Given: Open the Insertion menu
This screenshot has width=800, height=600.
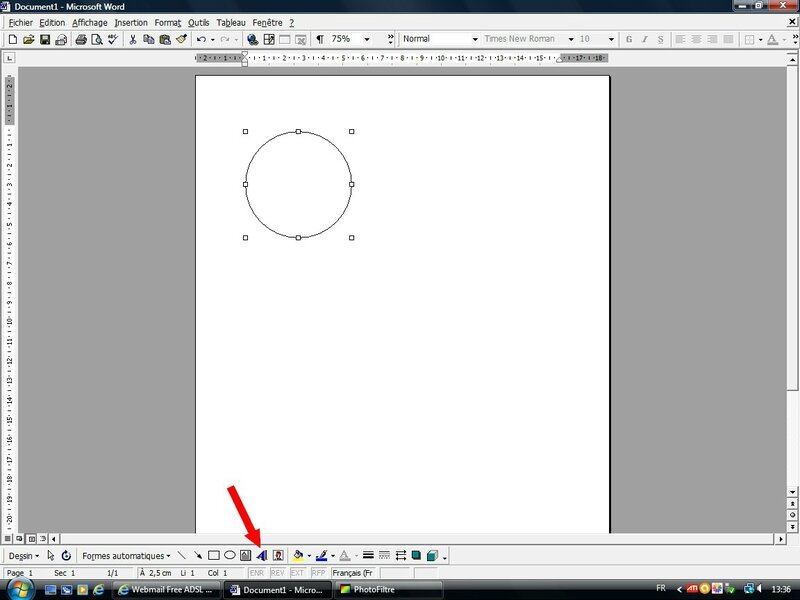Looking at the screenshot, I should (x=131, y=22).
